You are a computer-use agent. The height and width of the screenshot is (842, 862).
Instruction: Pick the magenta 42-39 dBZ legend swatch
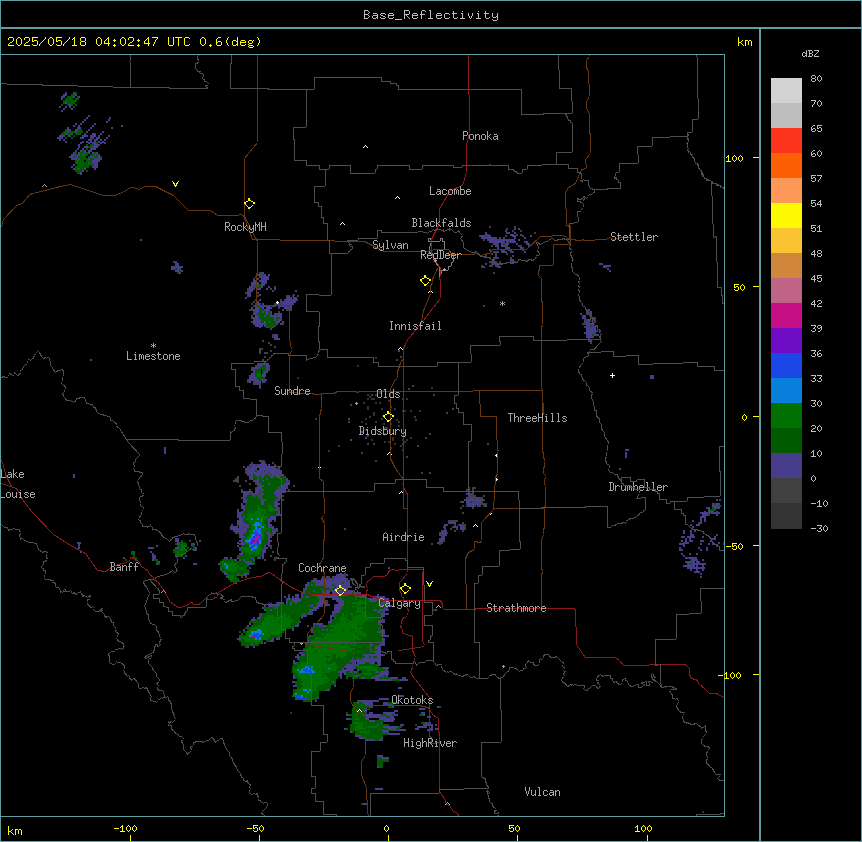786,315
